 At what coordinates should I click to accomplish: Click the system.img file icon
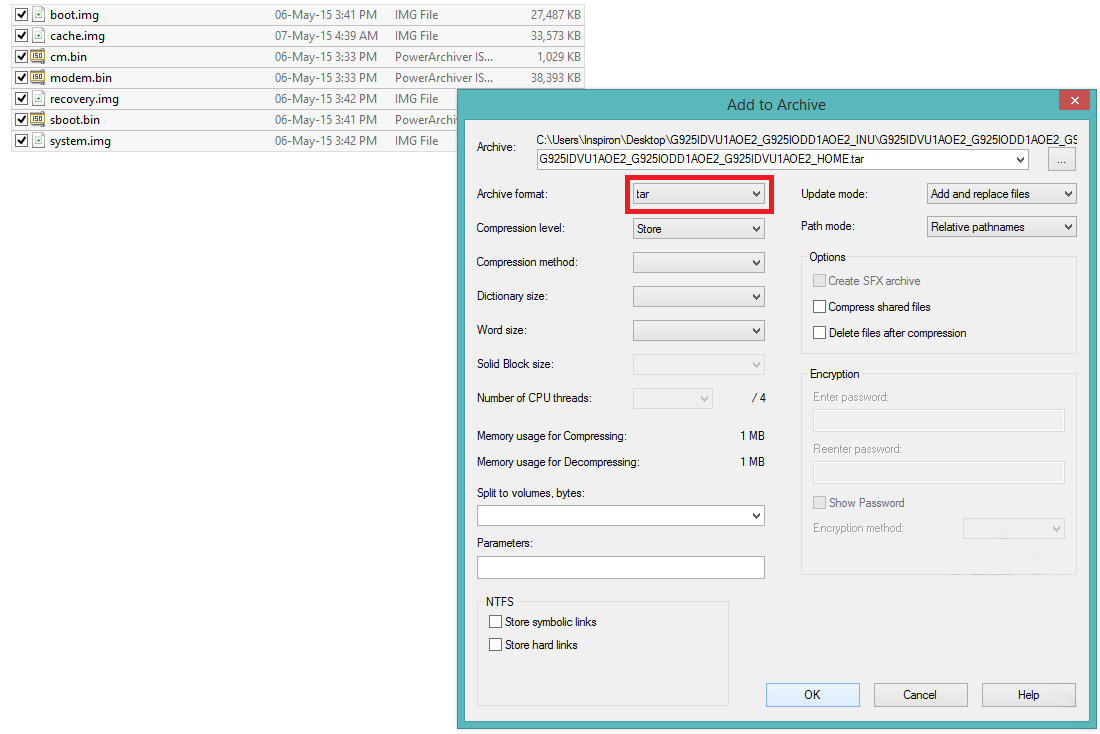pos(38,141)
